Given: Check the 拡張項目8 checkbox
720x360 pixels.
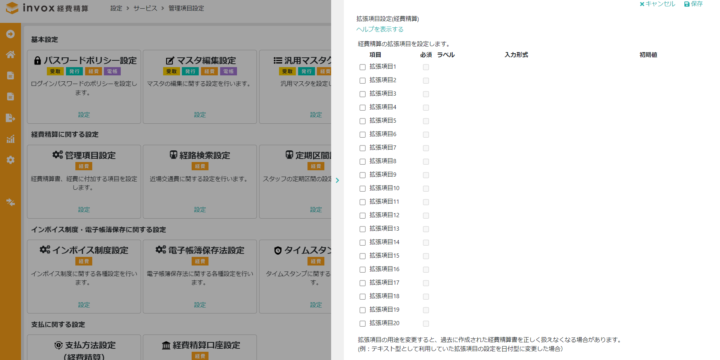Looking at the screenshot, I should [x=362, y=162].
